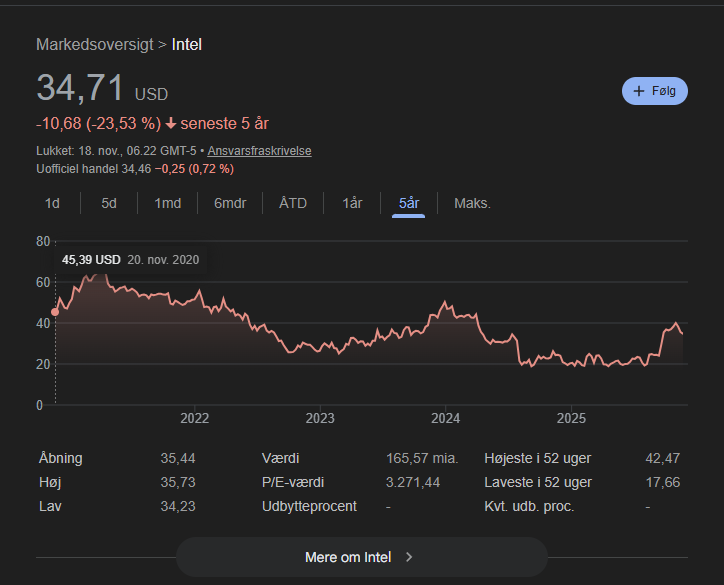This screenshot has width=724, height=585.
Task: Click the 2022 label on chart axis
Action: (194, 418)
